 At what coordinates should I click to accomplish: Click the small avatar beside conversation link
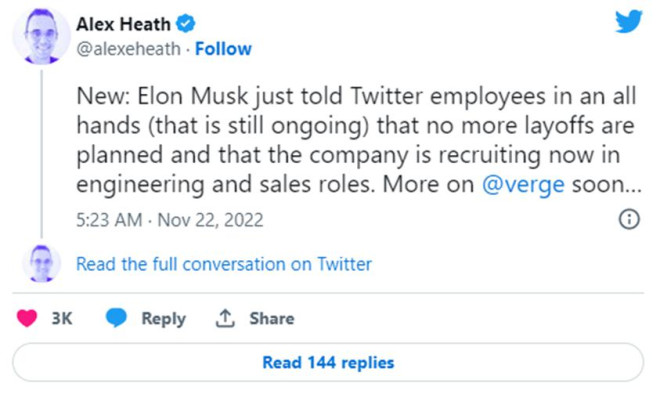tap(42, 263)
